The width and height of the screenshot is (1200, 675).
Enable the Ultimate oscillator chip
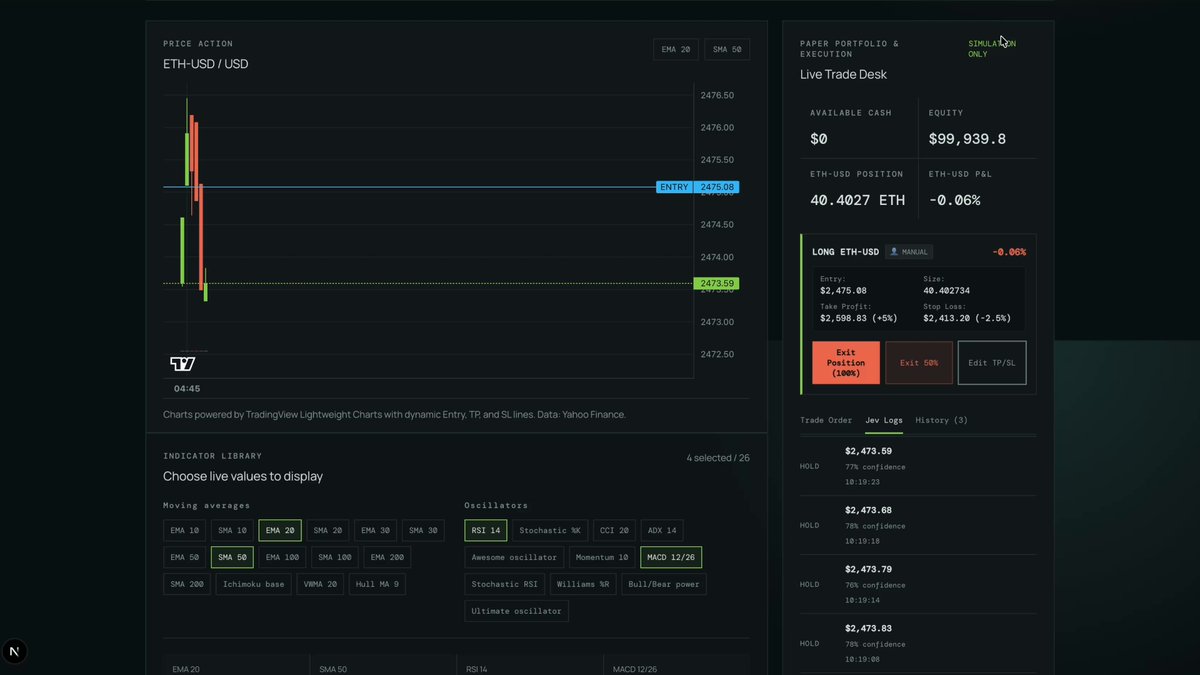[516, 611]
